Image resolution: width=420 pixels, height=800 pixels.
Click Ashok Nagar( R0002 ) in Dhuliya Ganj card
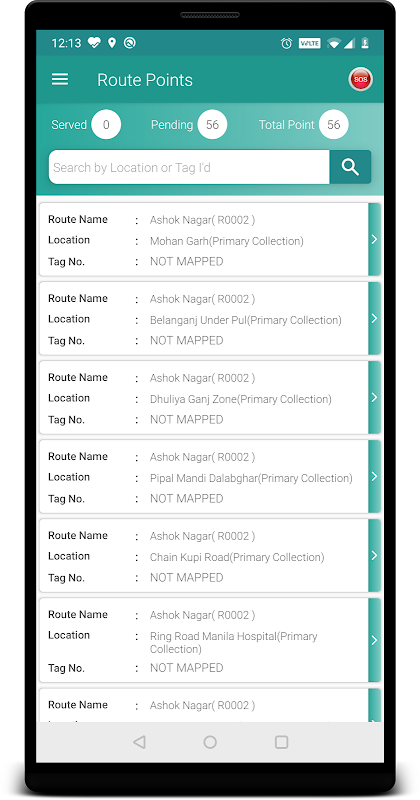coord(203,378)
